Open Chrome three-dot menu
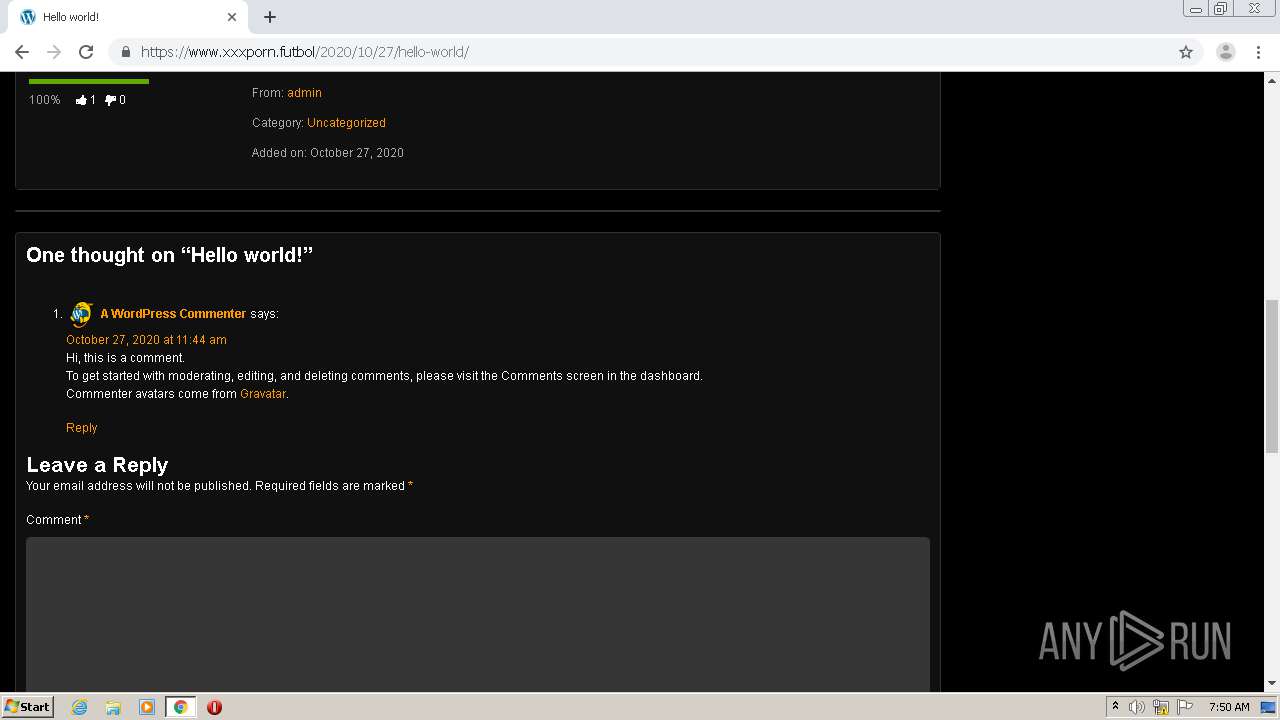This screenshot has width=1280, height=720. point(1259,52)
